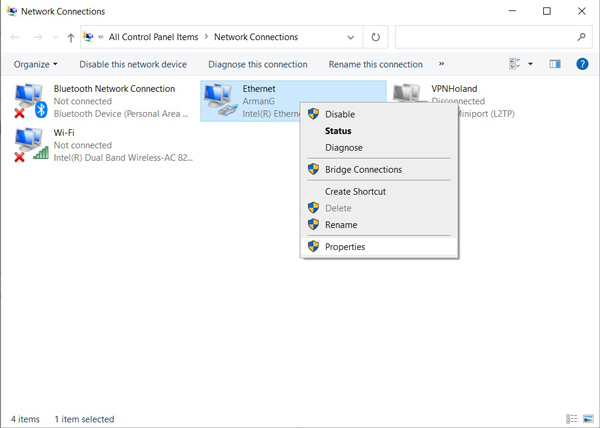
Task: Click Rename this connection toolbar button
Action: [x=376, y=64]
